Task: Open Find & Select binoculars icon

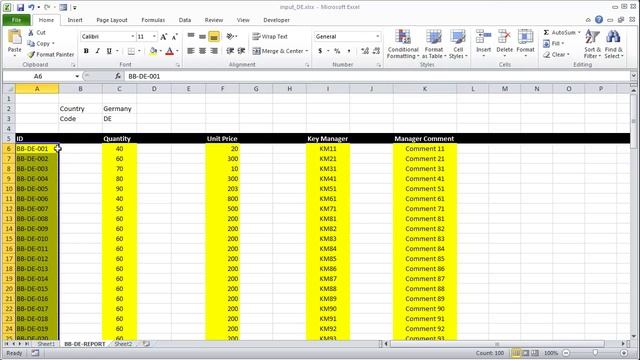Action: [x=613, y=37]
